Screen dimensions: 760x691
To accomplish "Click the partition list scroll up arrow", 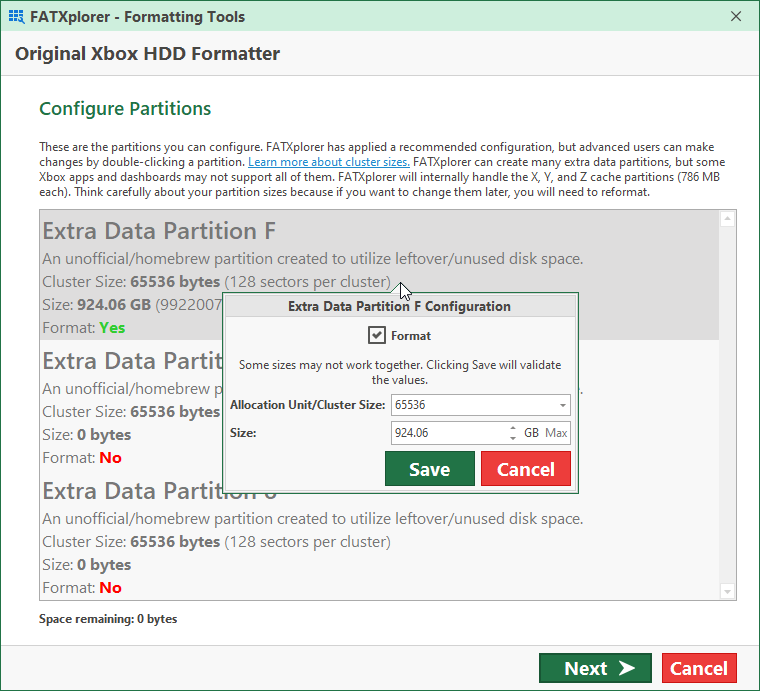I will (727, 219).
